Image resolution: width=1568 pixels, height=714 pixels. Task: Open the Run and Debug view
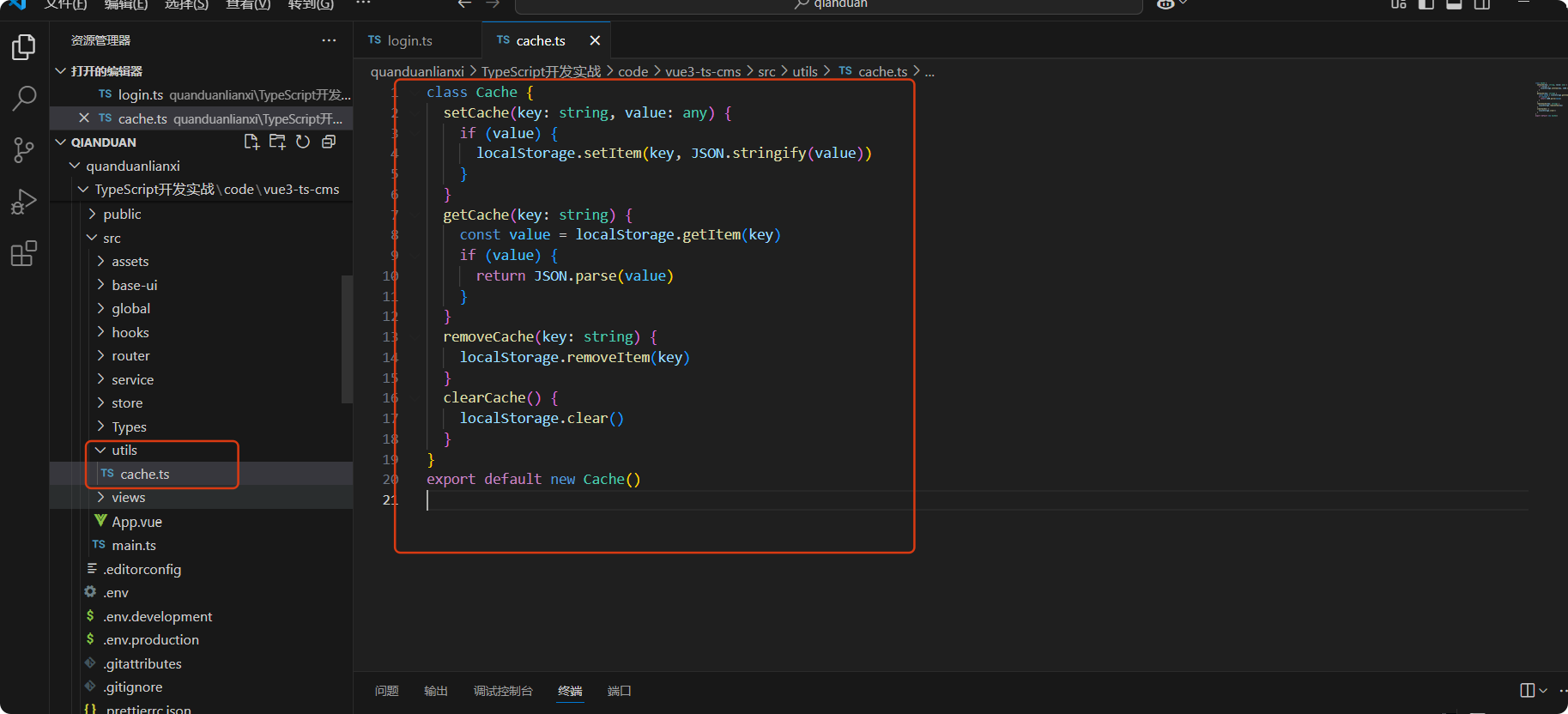click(24, 202)
